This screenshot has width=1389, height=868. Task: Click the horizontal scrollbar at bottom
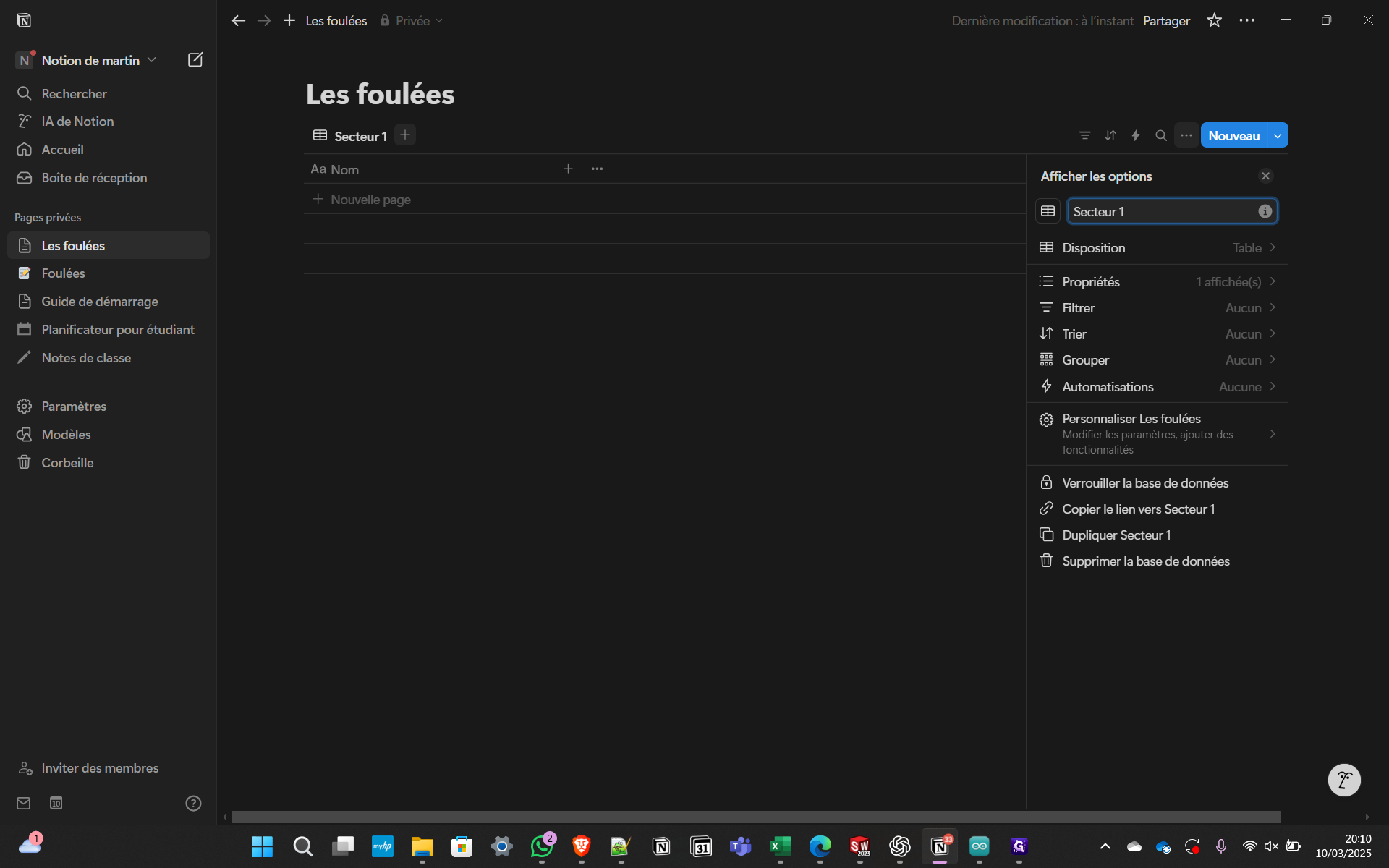pos(756,817)
